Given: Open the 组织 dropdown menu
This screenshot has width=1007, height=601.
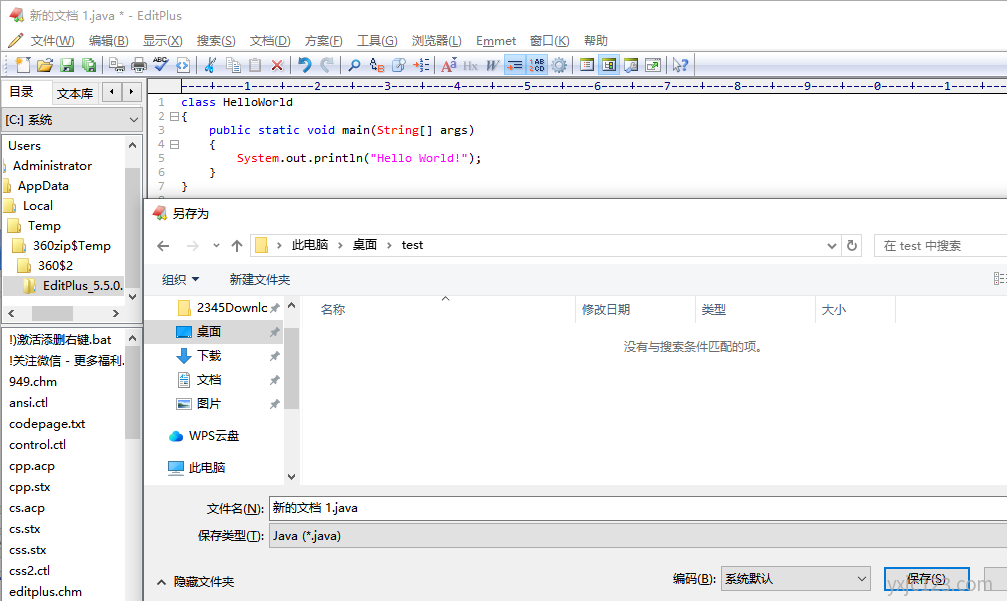Looking at the screenshot, I should (180, 279).
